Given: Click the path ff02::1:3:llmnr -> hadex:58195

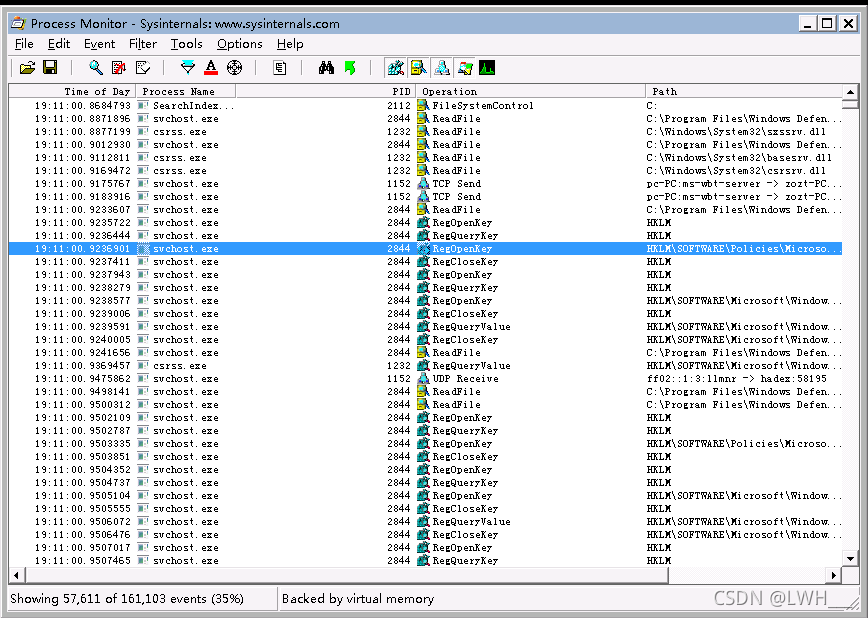Looking at the screenshot, I should (x=736, y=378).
